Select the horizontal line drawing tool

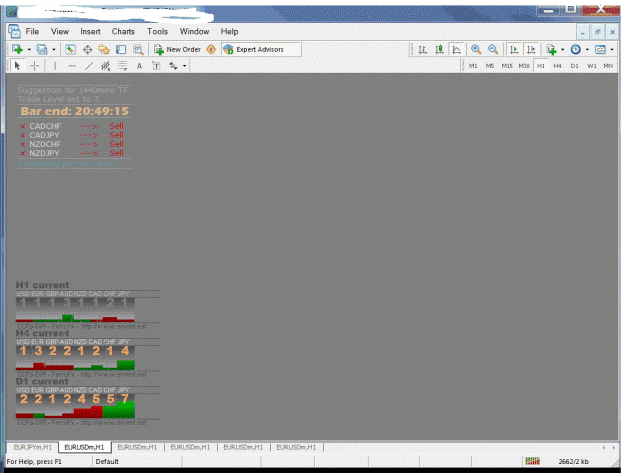(x=72, y=66)
